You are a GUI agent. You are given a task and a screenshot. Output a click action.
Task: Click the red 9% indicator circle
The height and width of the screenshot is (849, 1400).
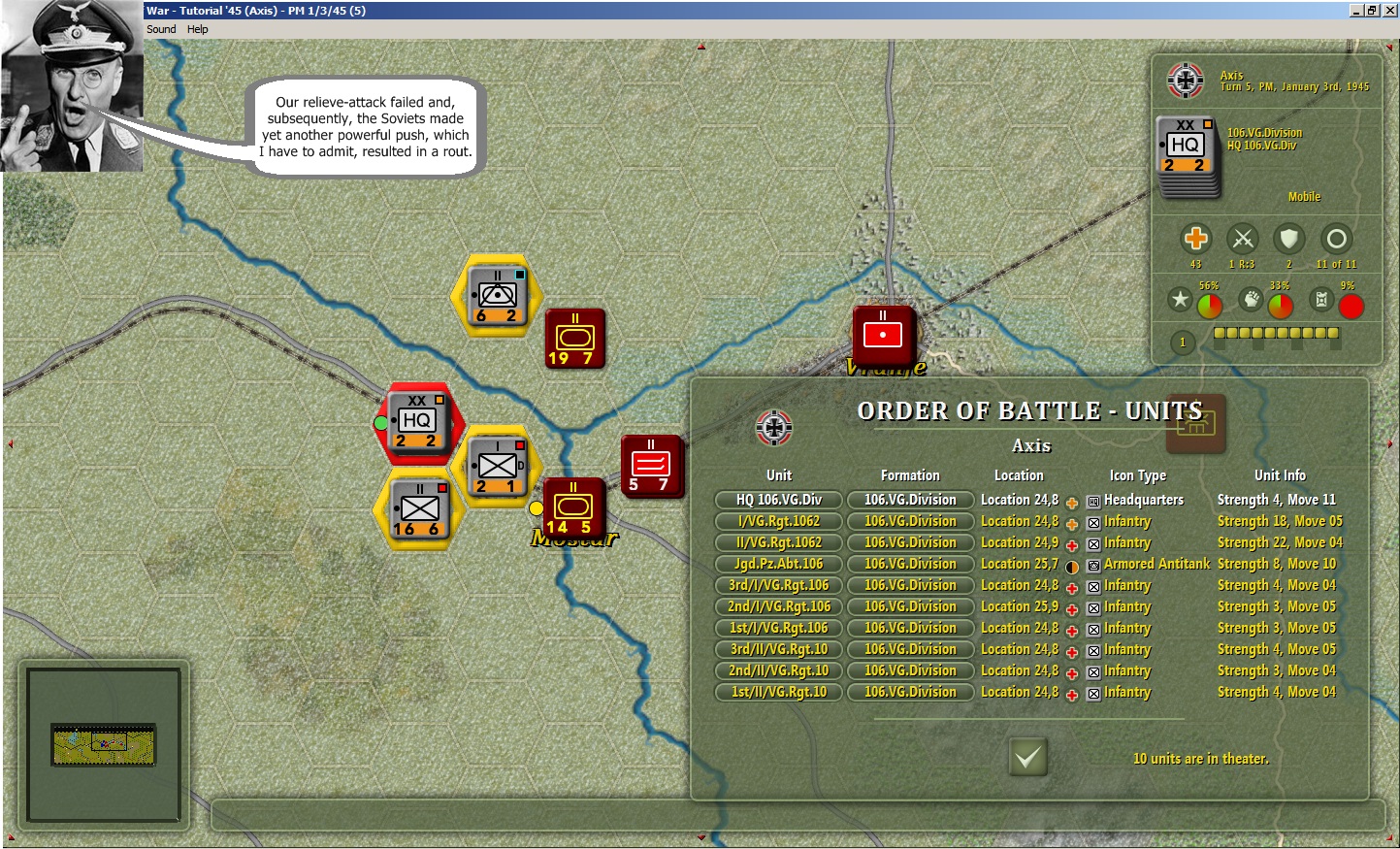(x=1351, y=307)
